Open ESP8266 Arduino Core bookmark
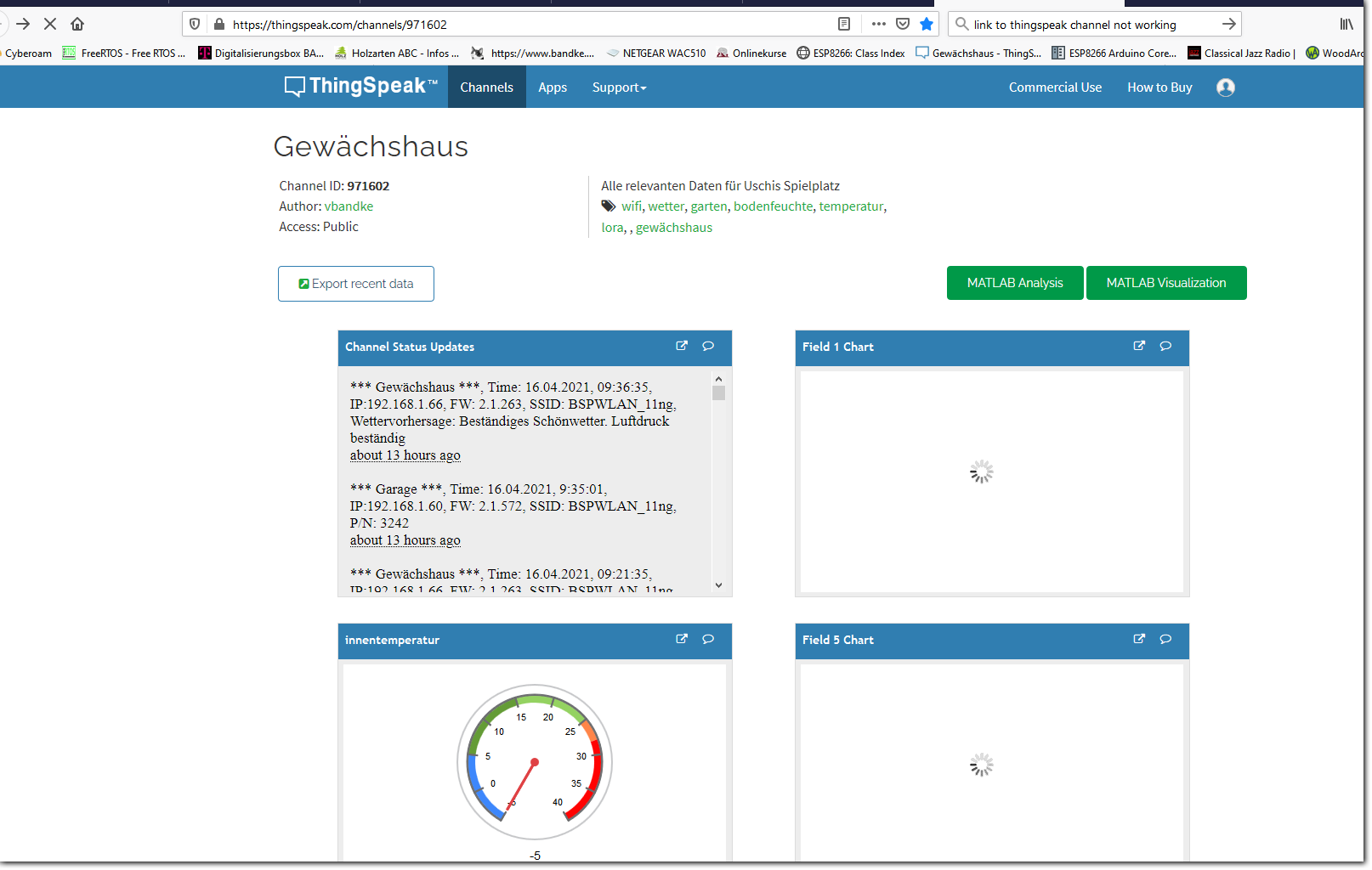Image resolution: width=1372 pixels, height=870 pixels. point(1114,53)
